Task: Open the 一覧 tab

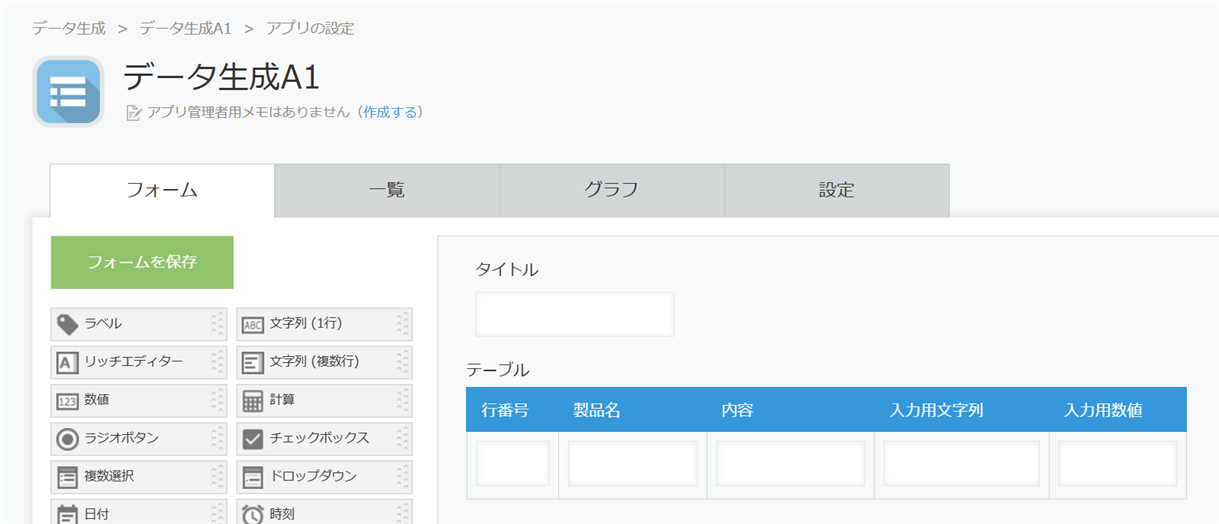Action: click(387, 190)
